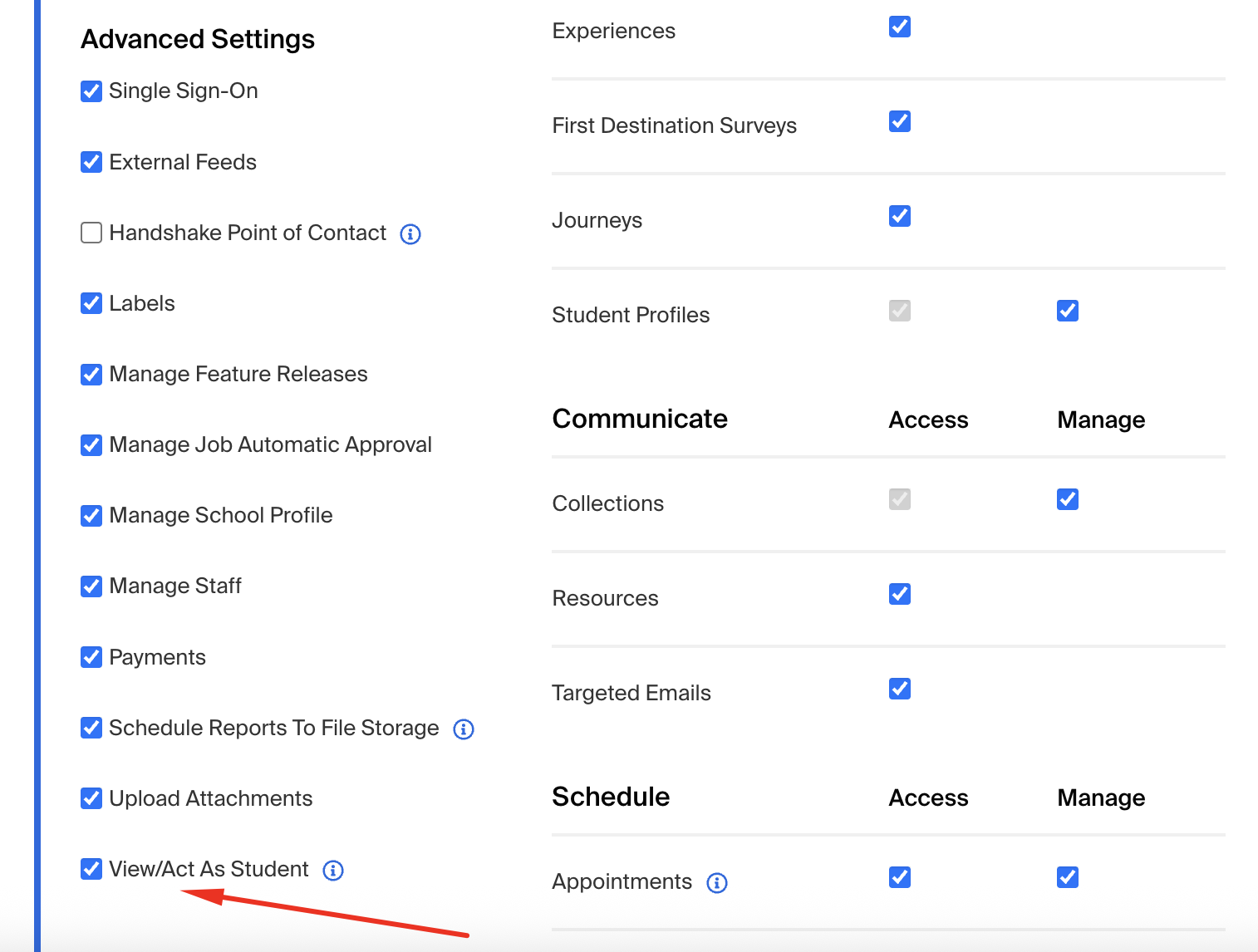
Task: Click the Manage column header under Schedule
Action: (x=1101, y=797)
